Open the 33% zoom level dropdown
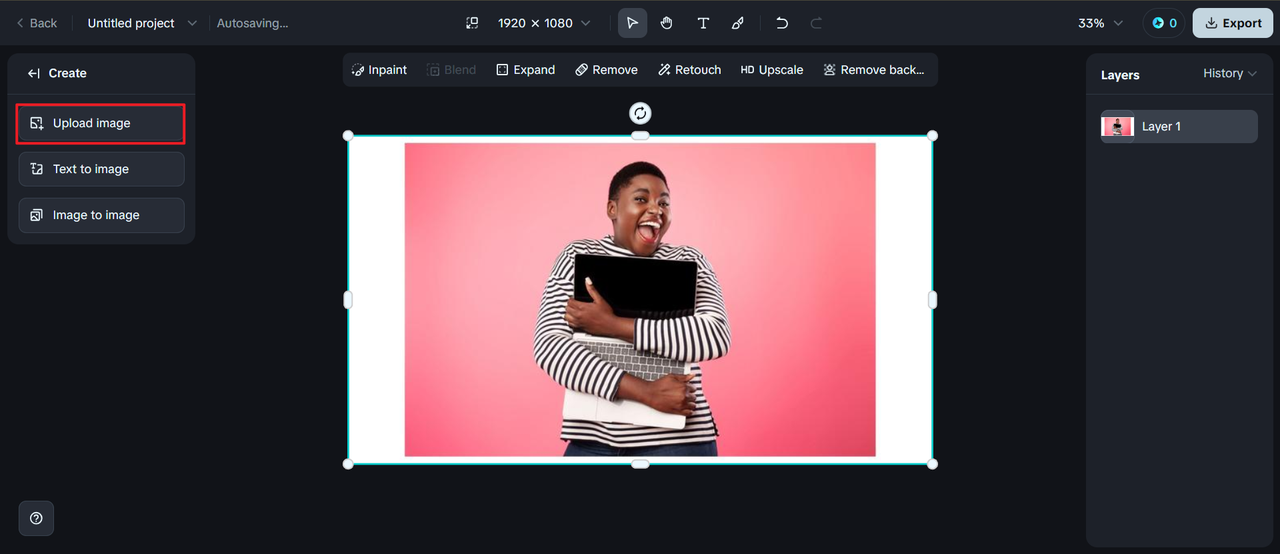This screenshot has height=554, width=1280. 1100,23
